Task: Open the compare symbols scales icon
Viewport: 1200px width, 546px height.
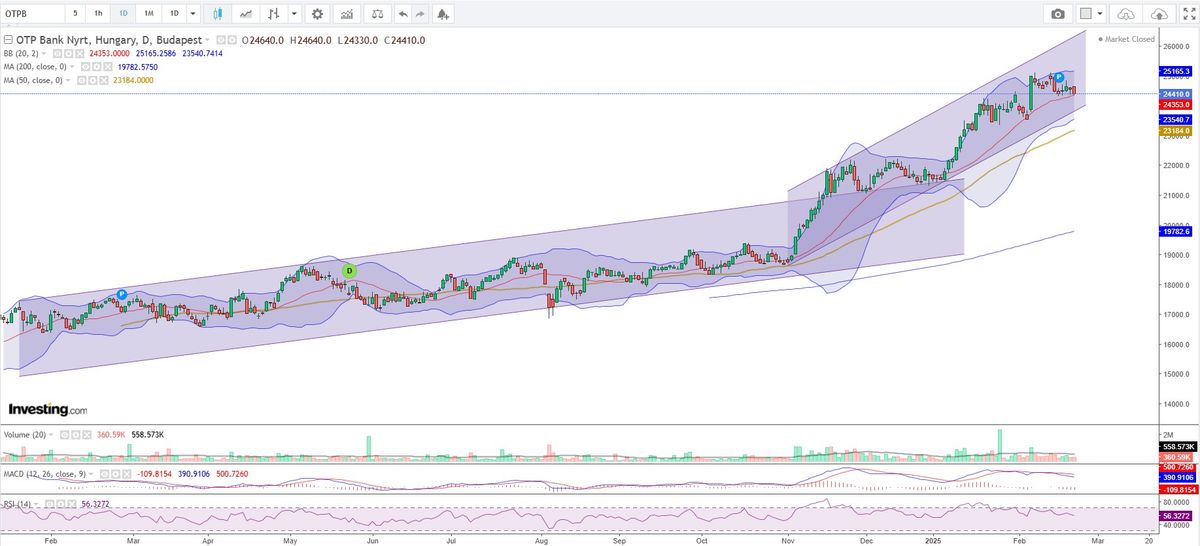Action: (377, 14)
